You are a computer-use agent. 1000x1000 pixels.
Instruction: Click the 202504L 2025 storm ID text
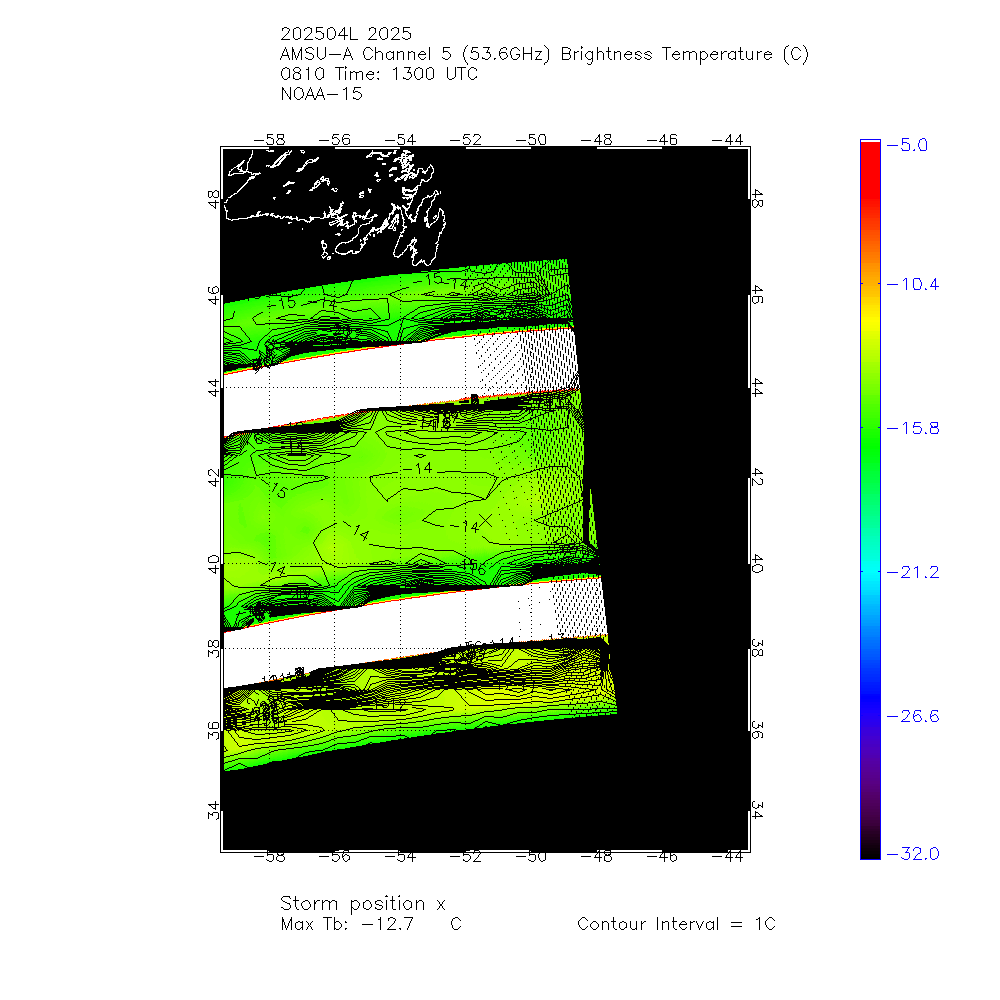[x=346, y=34]
